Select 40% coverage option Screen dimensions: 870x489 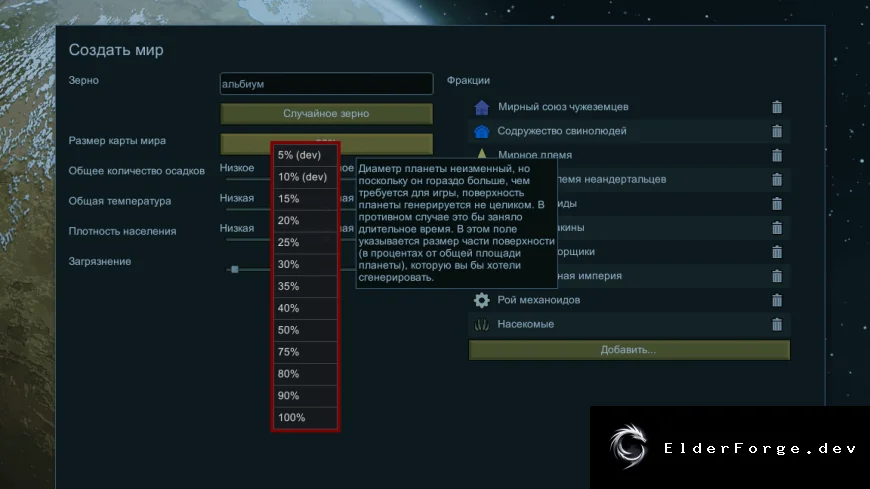[x=305, y=309]
